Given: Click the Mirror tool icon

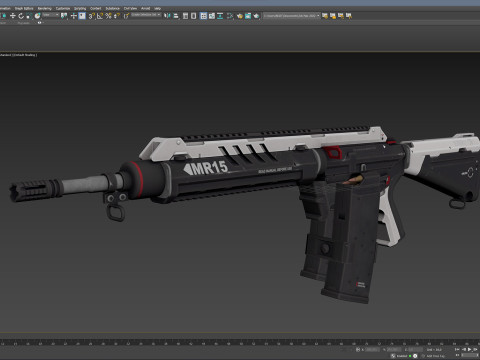Looking at the screenshot, I should click(167, 16).
